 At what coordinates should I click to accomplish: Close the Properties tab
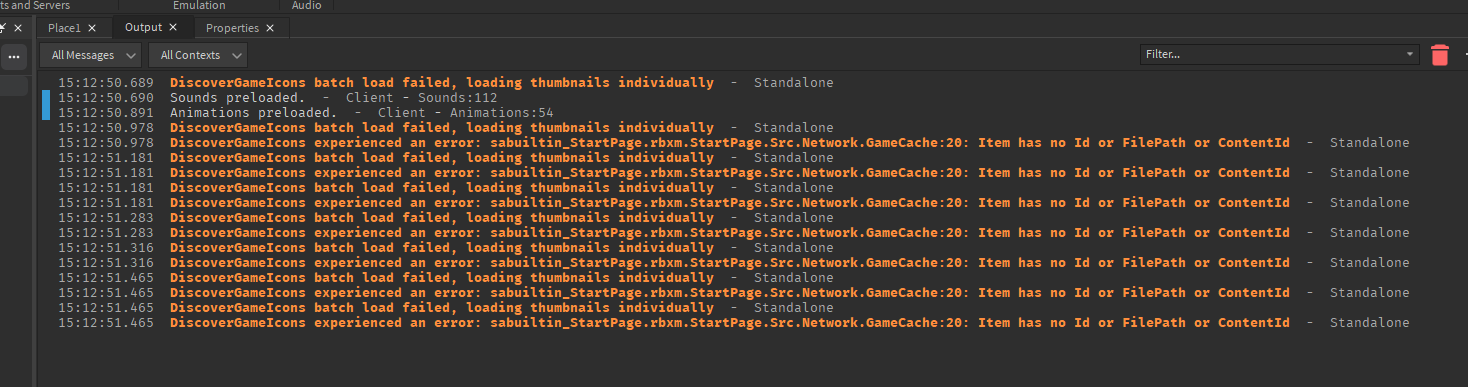(x=270, y=28)
